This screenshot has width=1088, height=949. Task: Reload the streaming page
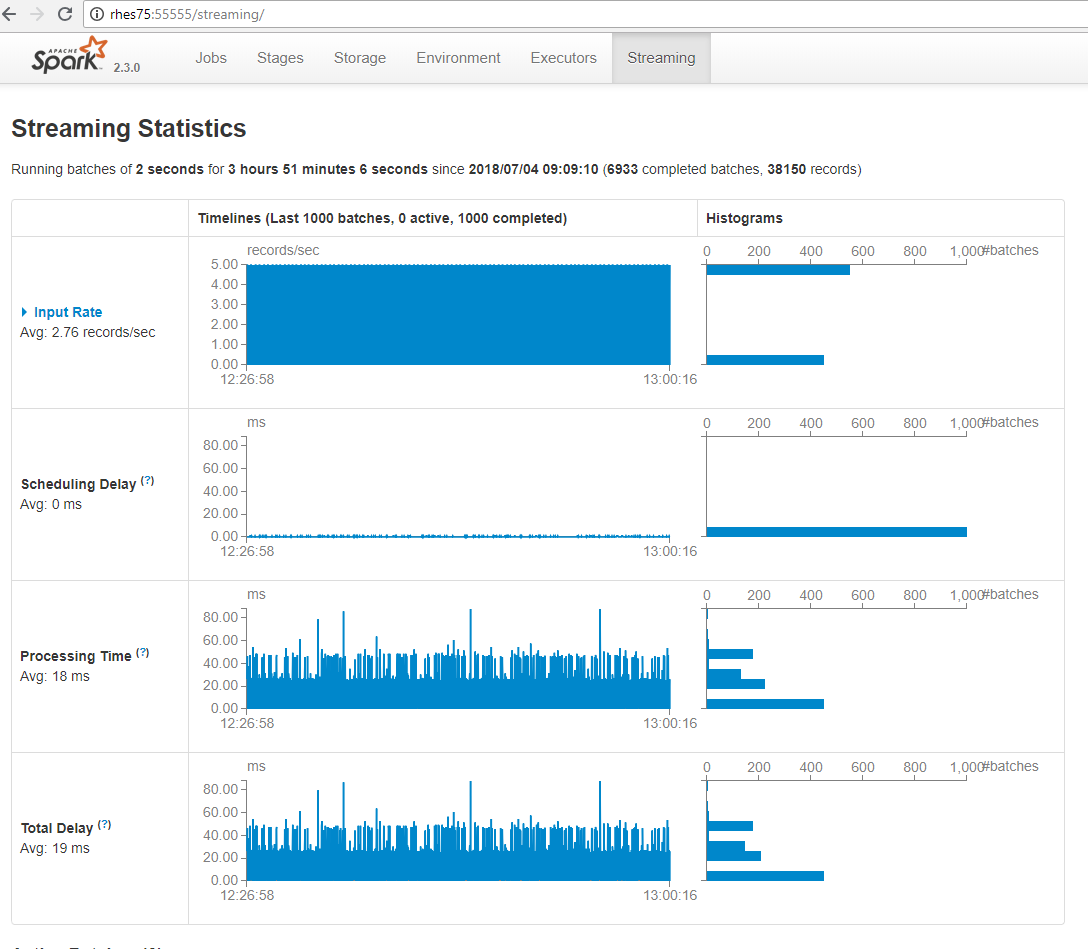tap(65, 15)
